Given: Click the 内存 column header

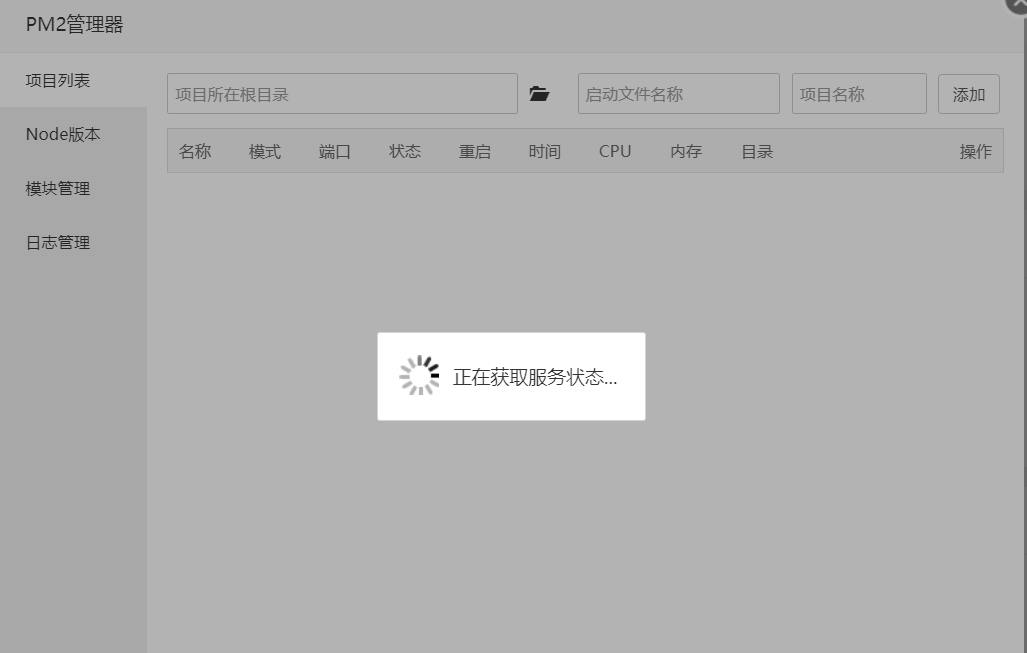Looking at the screenshot, I should [x=686, y=151].
